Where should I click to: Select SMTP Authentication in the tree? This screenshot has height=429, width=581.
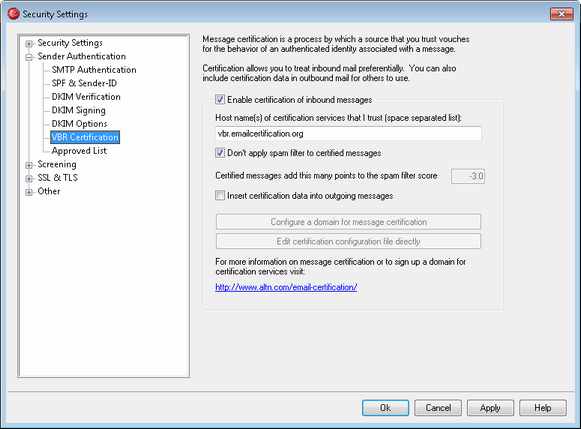click(94, 70)
